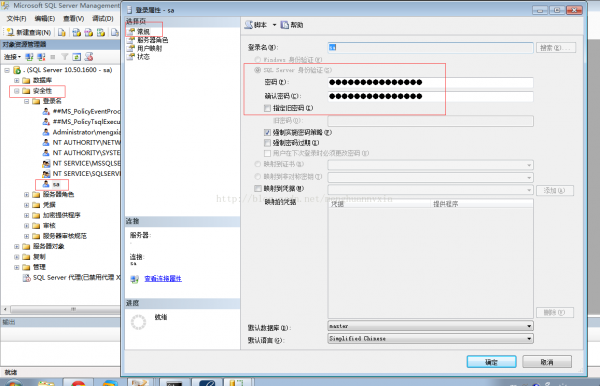Viewport: 600px width, 386px height.
Task: Click the Analysis Services XMLA query toolbar icon
Action: tap(101, 33)
